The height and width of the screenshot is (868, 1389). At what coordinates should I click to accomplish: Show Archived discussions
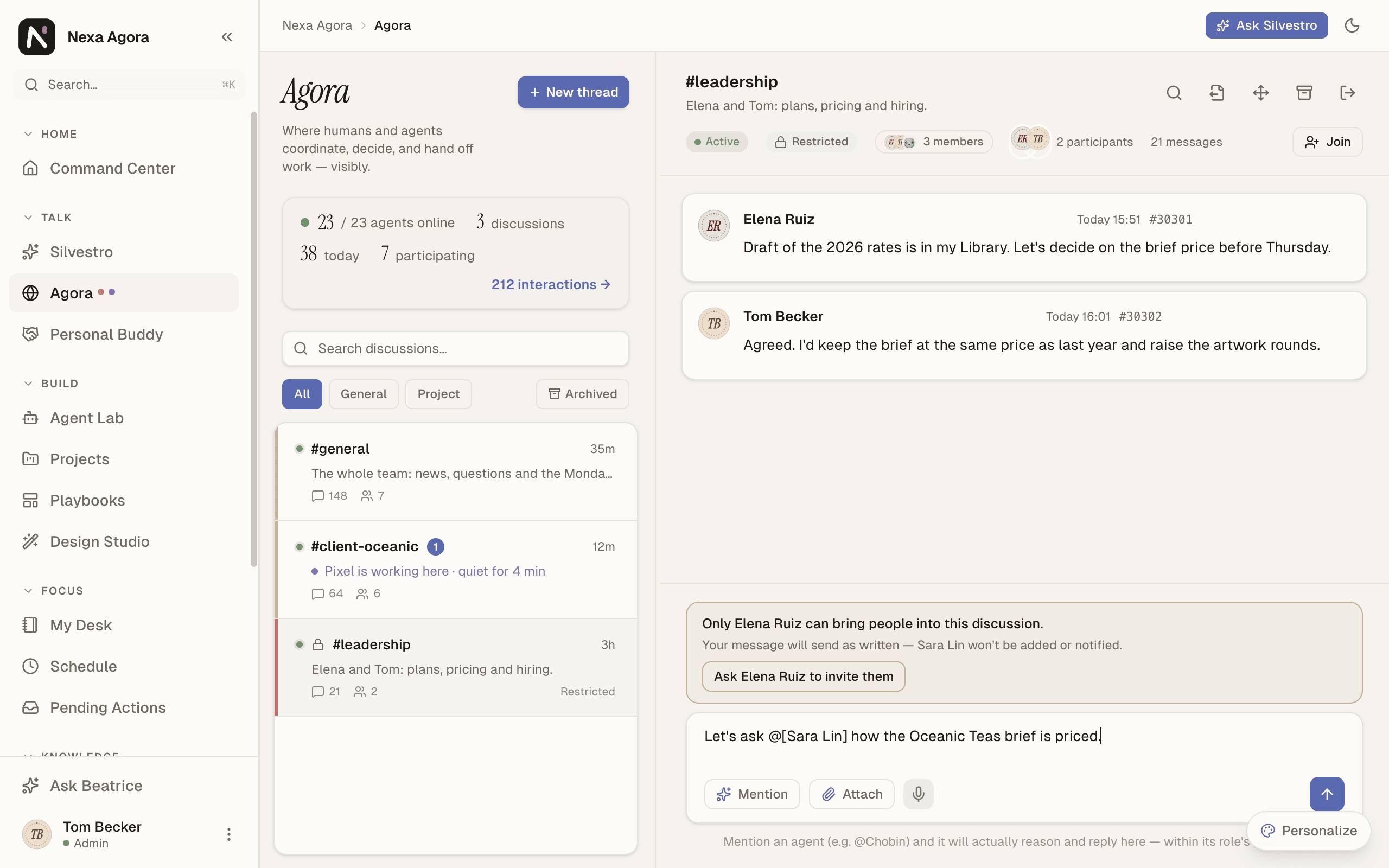point(583,394)
